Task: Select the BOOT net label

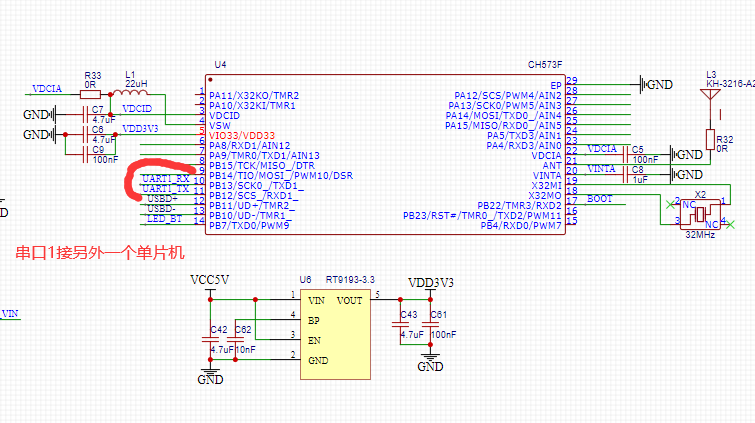Action: (x=600, y=199)
